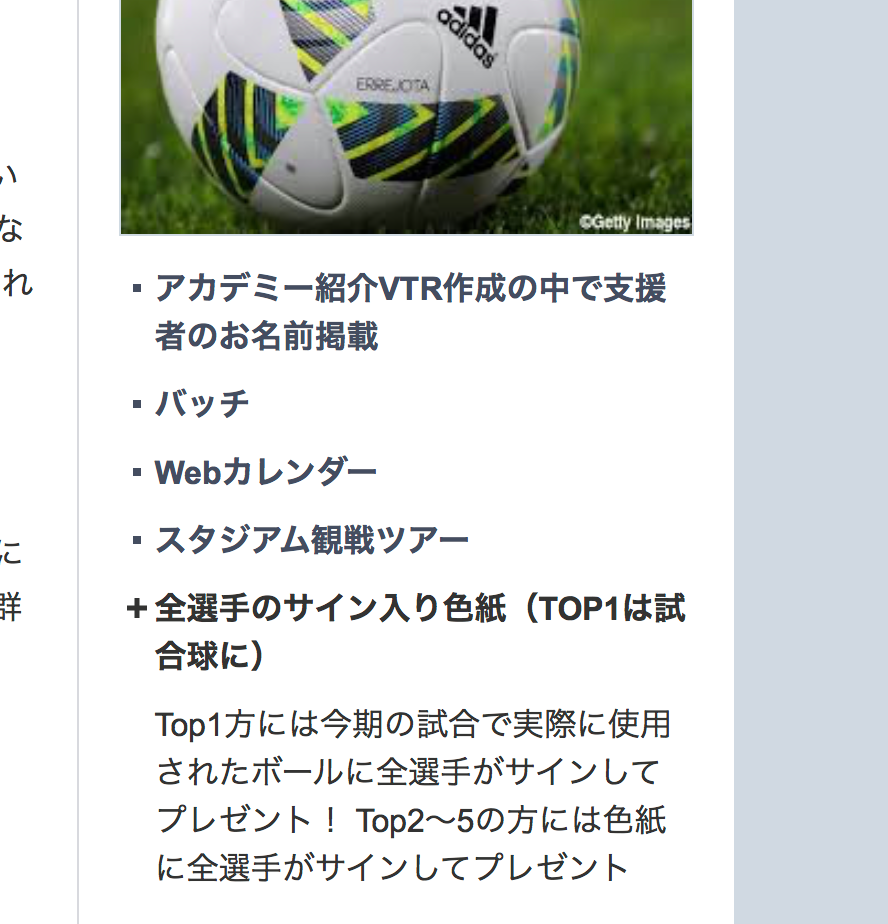Click the 者のお名前掲載 text line
Viewport: 888px width, 924px height.
tap(266, 336)
